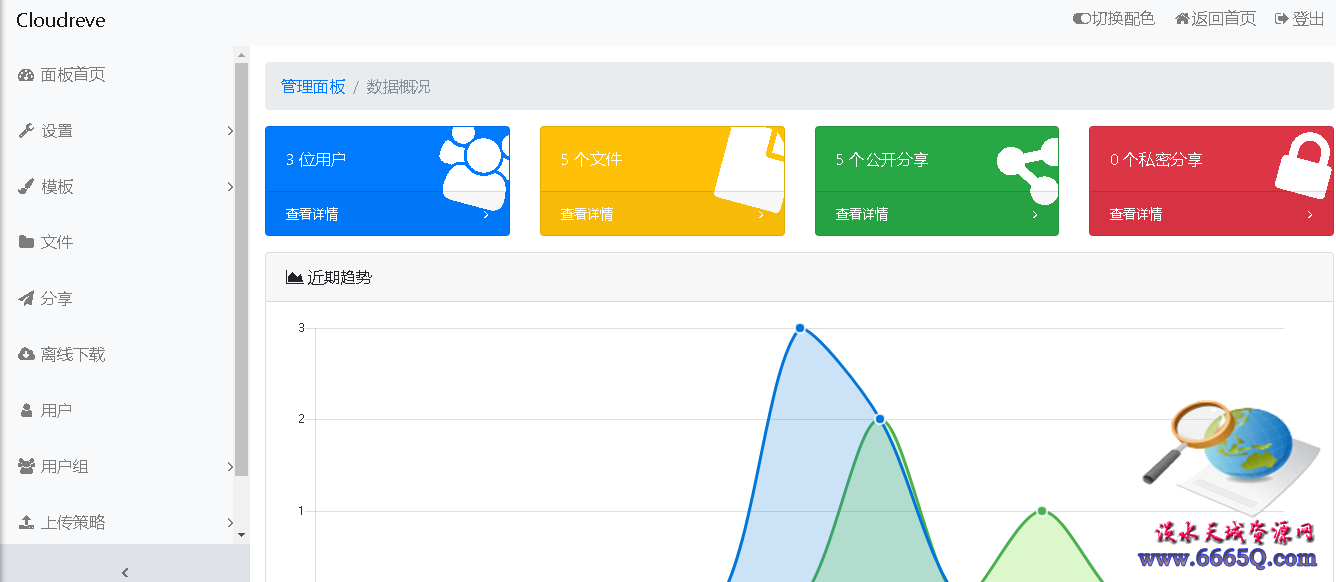The height and width of the screenshot is (582, 1336).
Task: Click the dashboard gauge icon beside 面板首页
Action: [26, 75]
